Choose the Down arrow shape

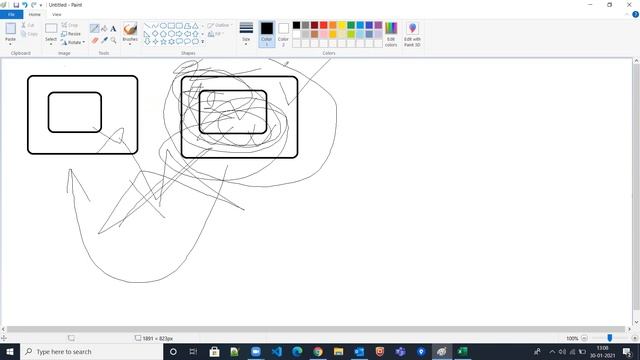(147, 42)
